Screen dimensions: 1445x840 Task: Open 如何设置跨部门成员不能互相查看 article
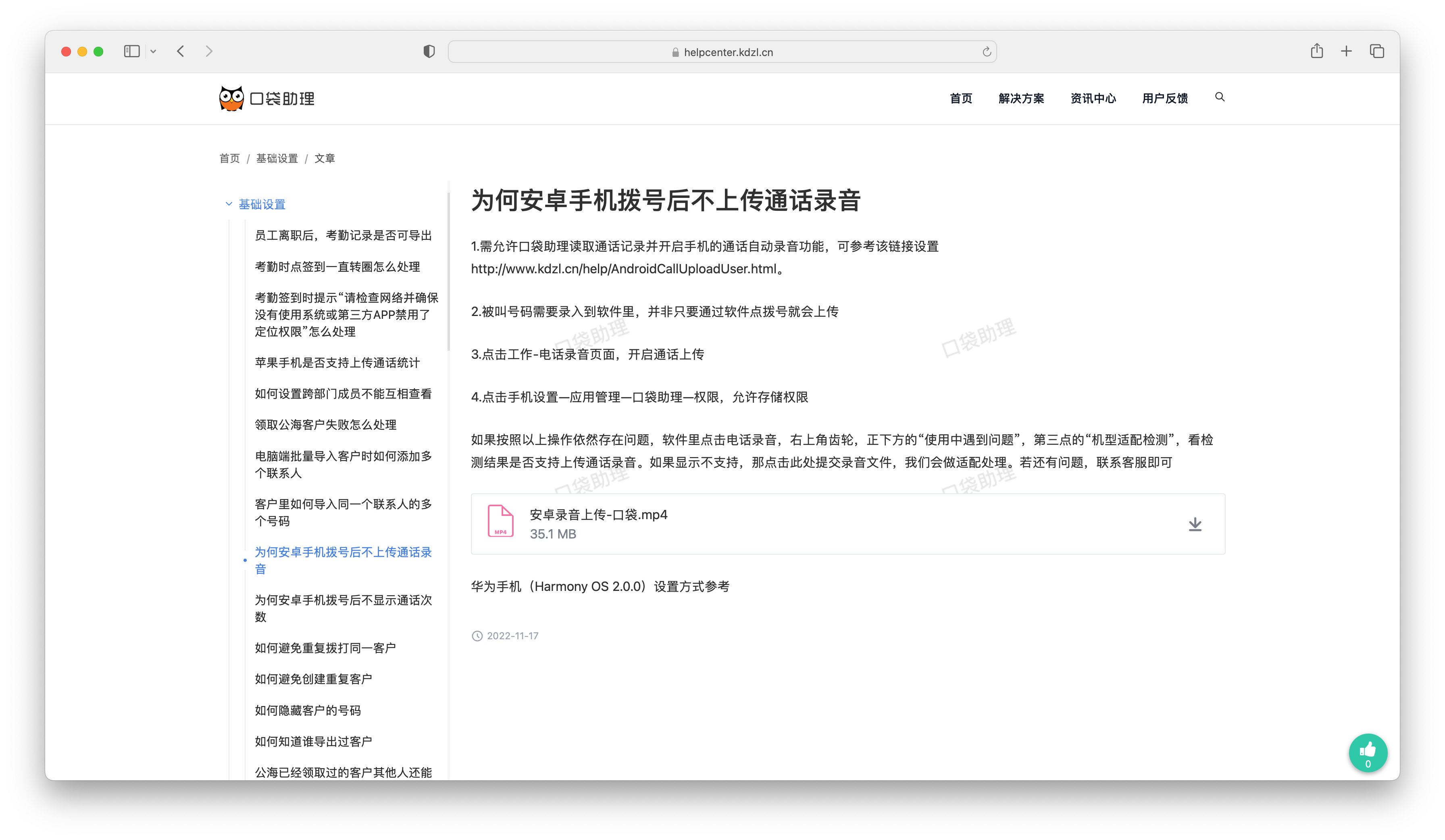[343, 394]
